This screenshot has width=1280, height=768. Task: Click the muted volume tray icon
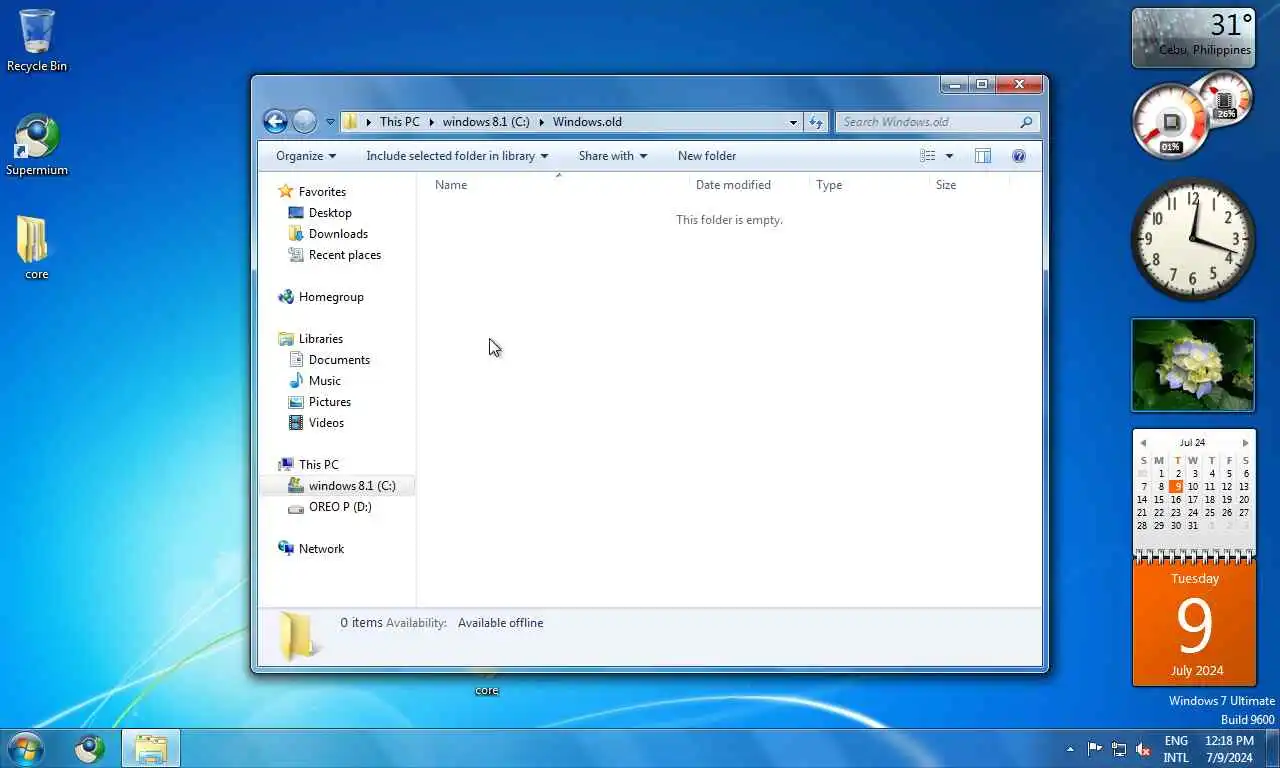coord(1143,749)
